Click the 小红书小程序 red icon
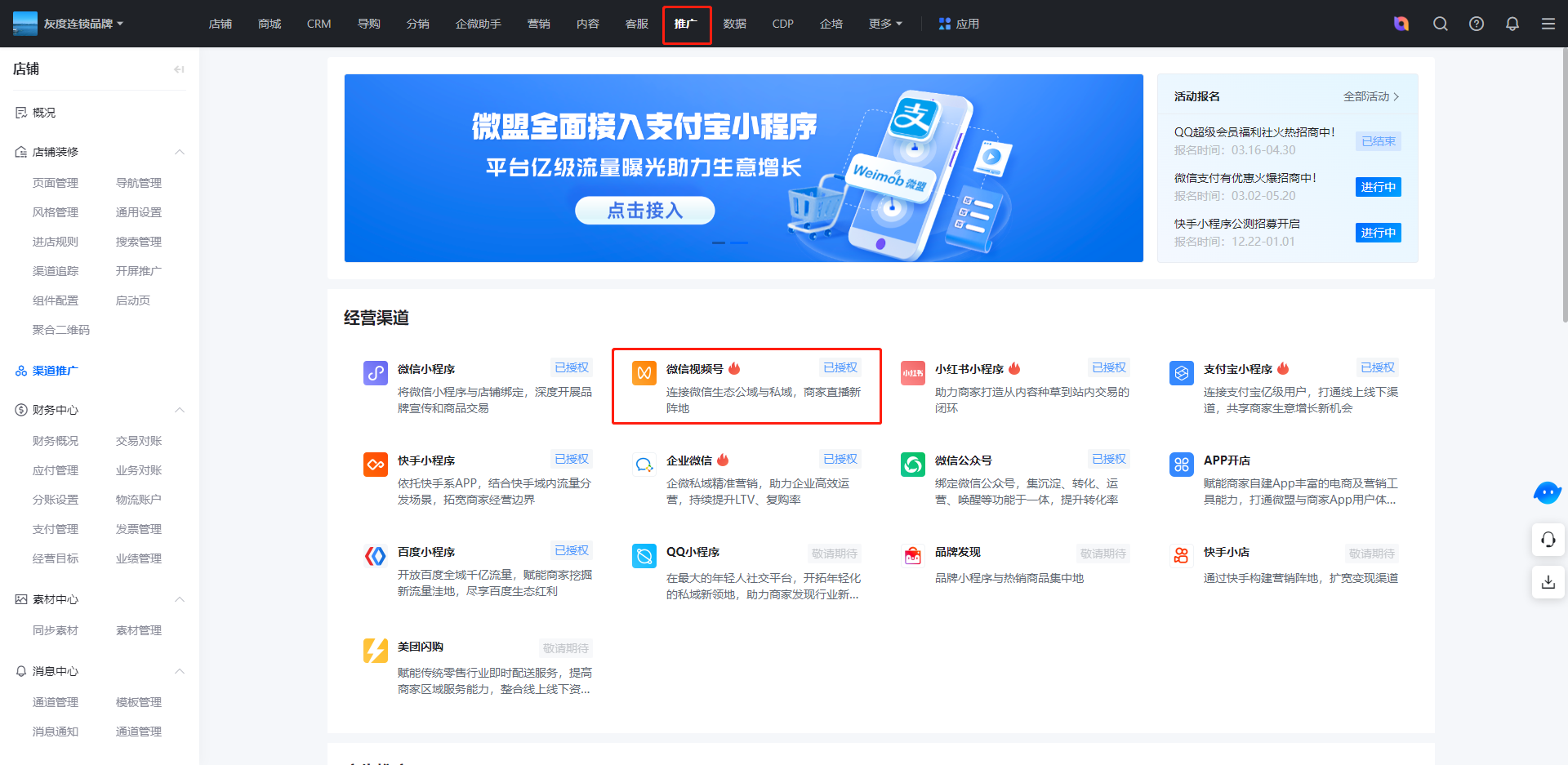 pyautogui.click(x=913, y=373)
